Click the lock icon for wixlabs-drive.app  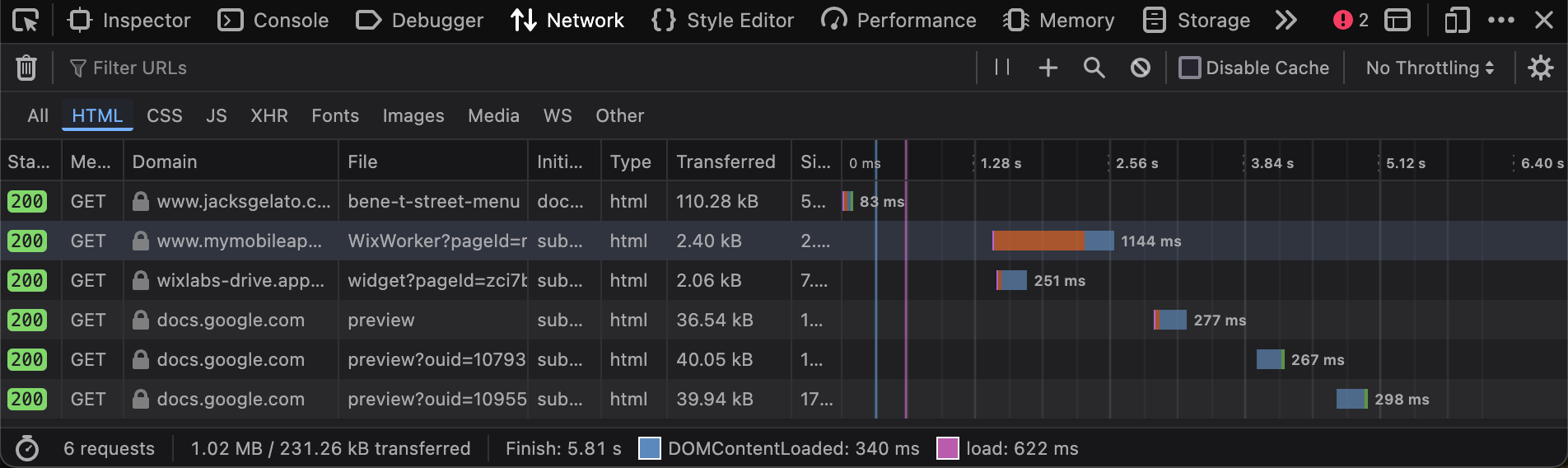141,280
